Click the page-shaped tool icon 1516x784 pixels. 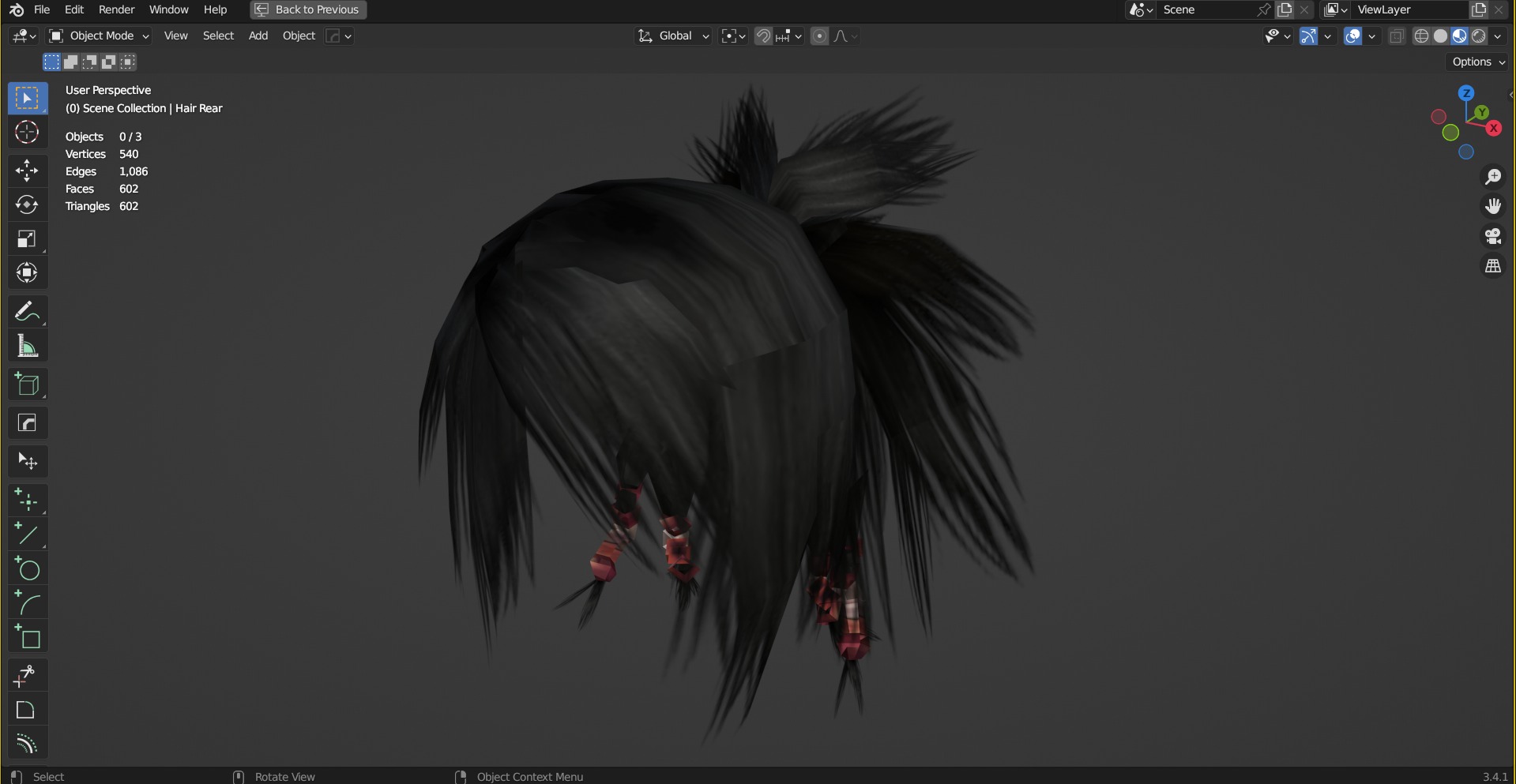point(28,710)
